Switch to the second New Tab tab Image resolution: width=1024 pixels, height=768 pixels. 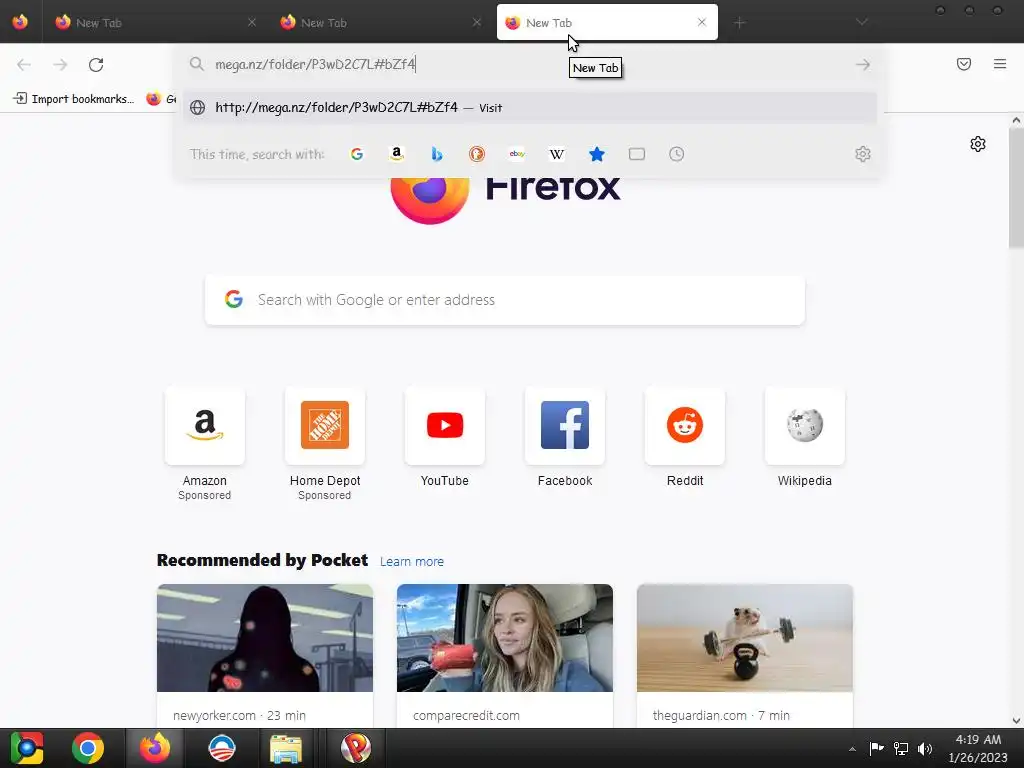381,23
